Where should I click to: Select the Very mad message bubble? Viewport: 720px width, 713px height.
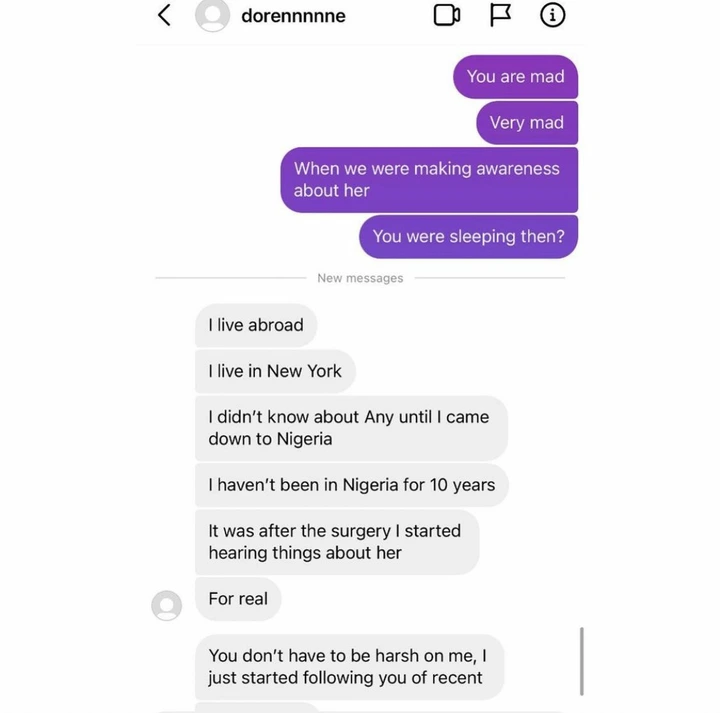coord(527,123)
